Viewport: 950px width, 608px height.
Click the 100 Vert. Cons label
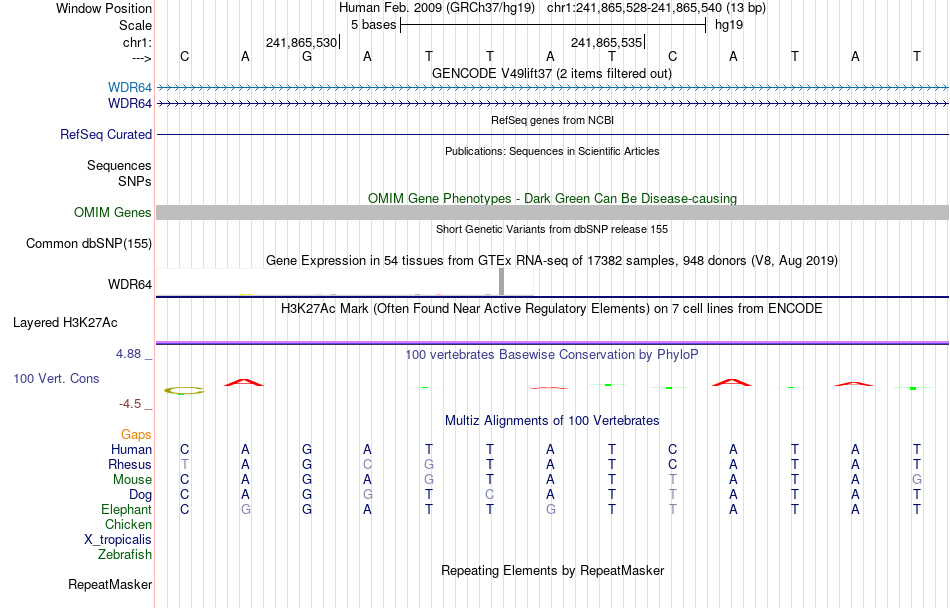[56, 378]
